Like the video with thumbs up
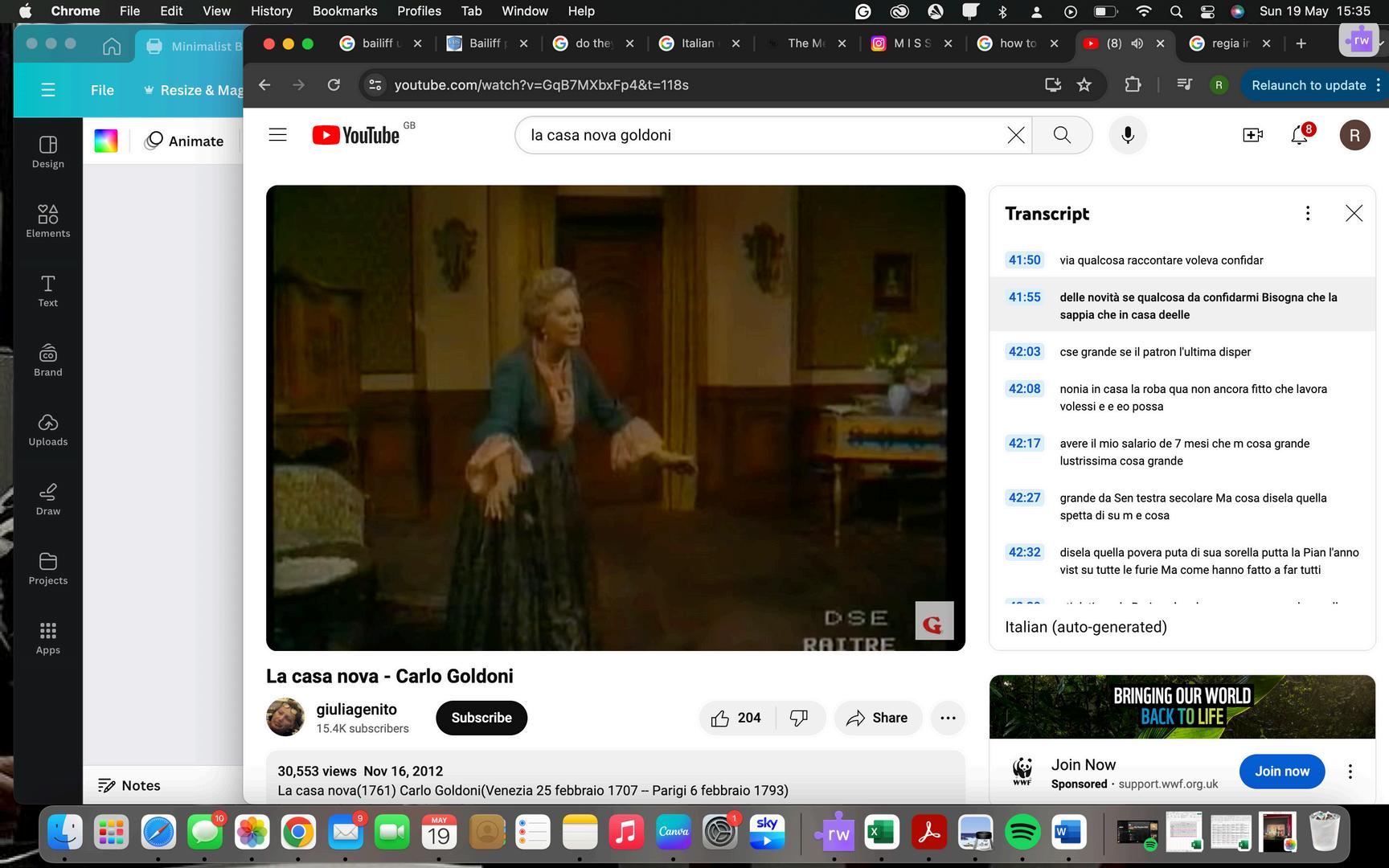This screenshot has width=1389, height=868. tap(736, 718)
